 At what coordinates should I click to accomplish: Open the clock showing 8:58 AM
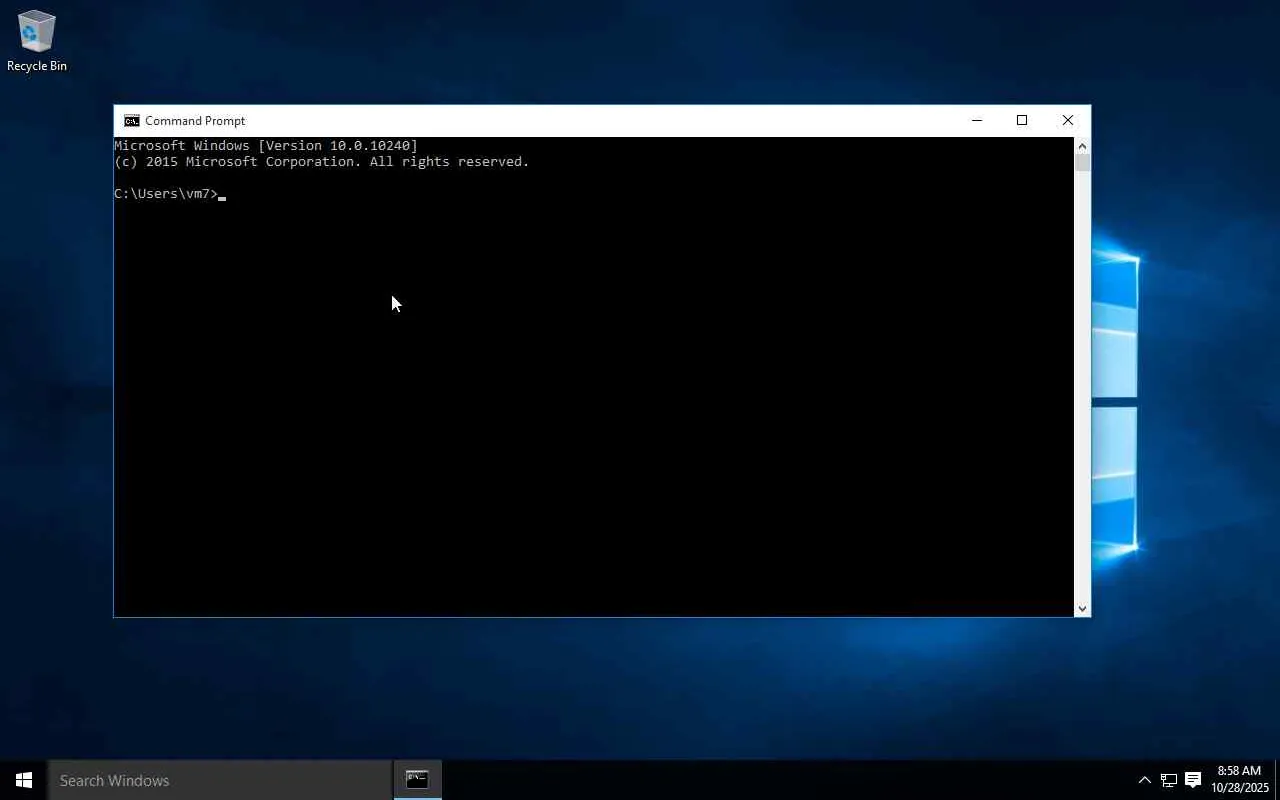[1239, 779]
